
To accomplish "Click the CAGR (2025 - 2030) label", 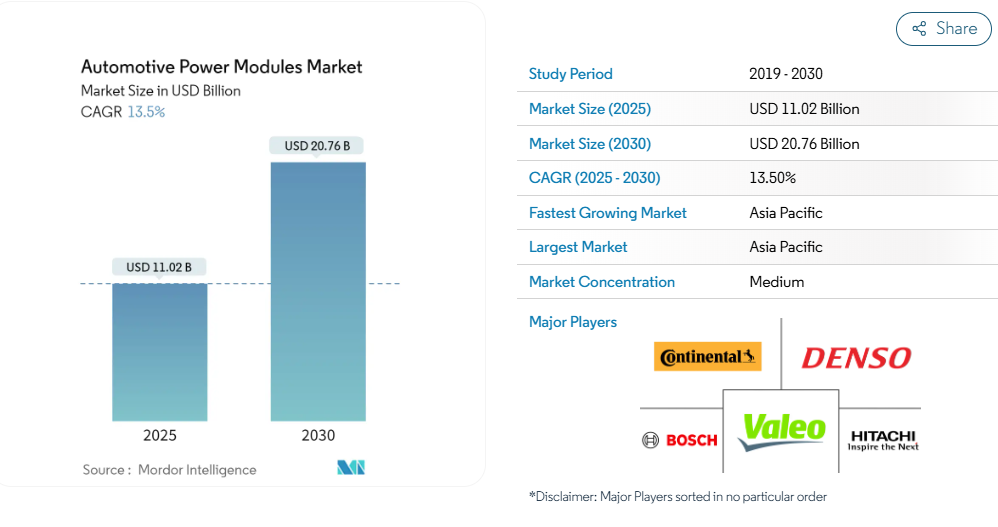I will pyautogui.click(x=594, y=178).
